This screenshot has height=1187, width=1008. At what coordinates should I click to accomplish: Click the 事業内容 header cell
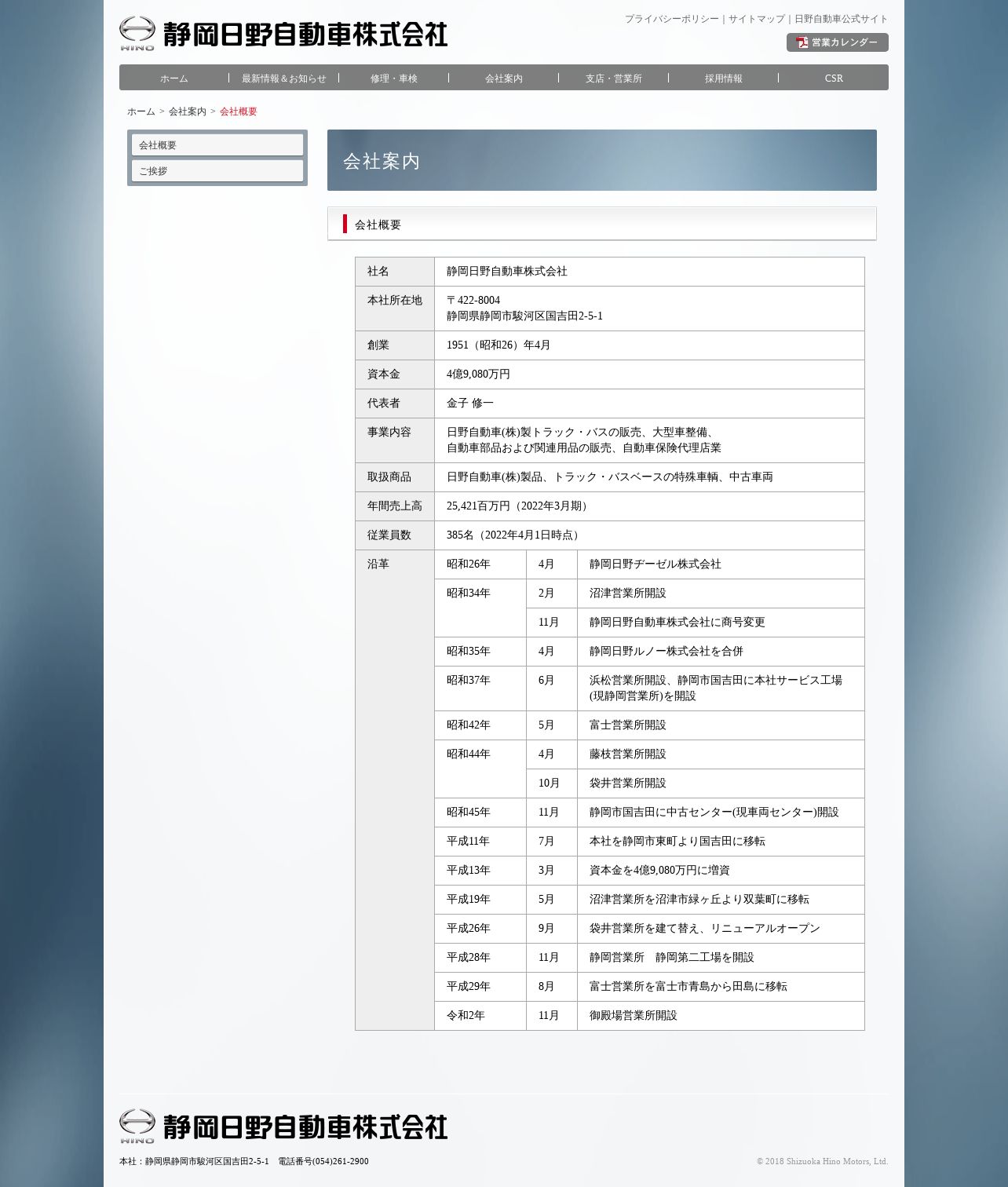pos(395,440)
